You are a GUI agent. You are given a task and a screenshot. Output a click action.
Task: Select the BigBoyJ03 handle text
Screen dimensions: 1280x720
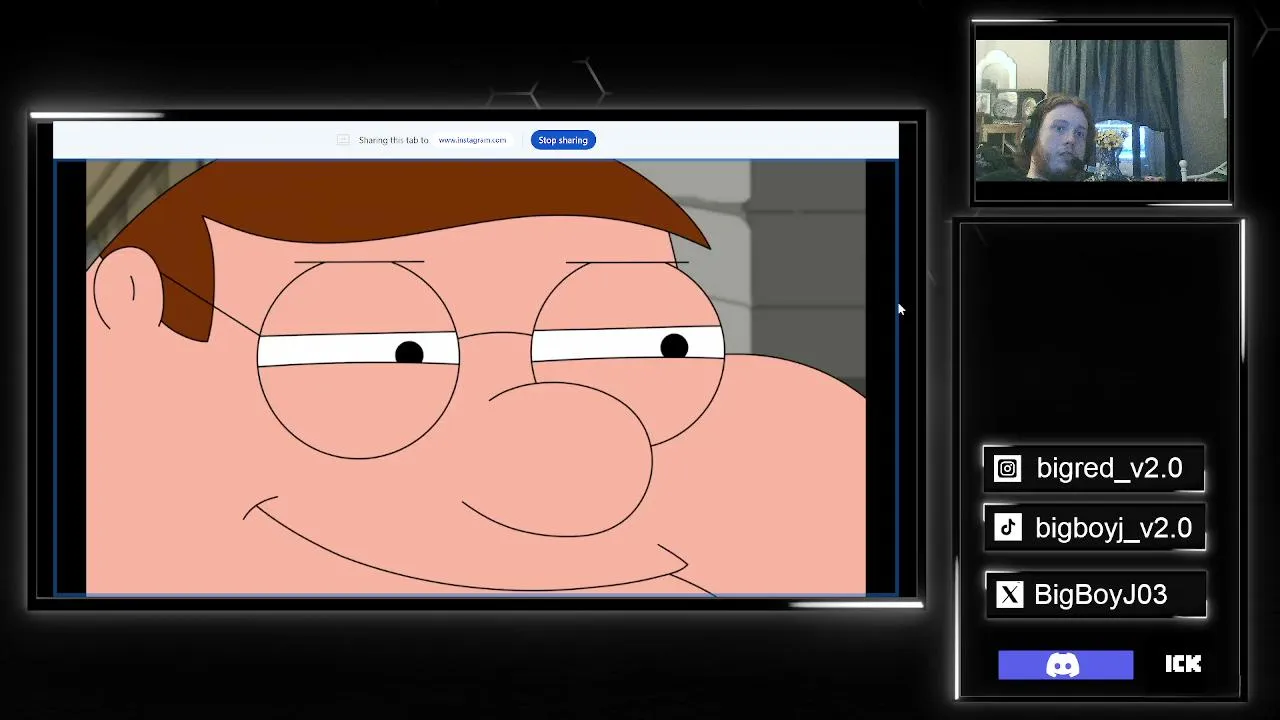[x=1100, y=594]
